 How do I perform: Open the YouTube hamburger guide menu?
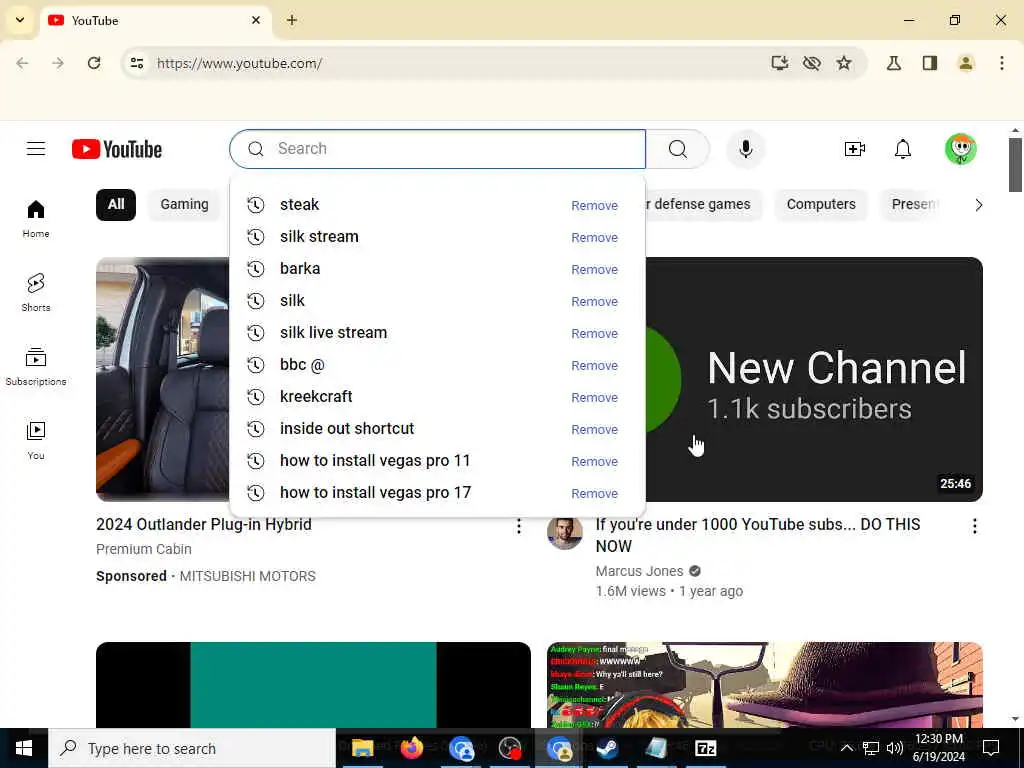[36, 149]
